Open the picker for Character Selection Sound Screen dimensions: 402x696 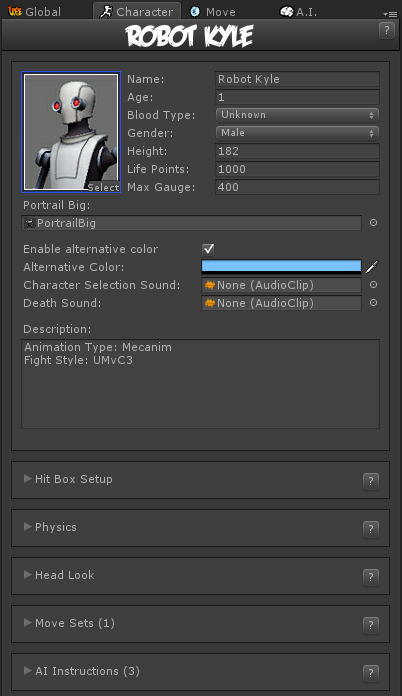(x=374, y=285)
